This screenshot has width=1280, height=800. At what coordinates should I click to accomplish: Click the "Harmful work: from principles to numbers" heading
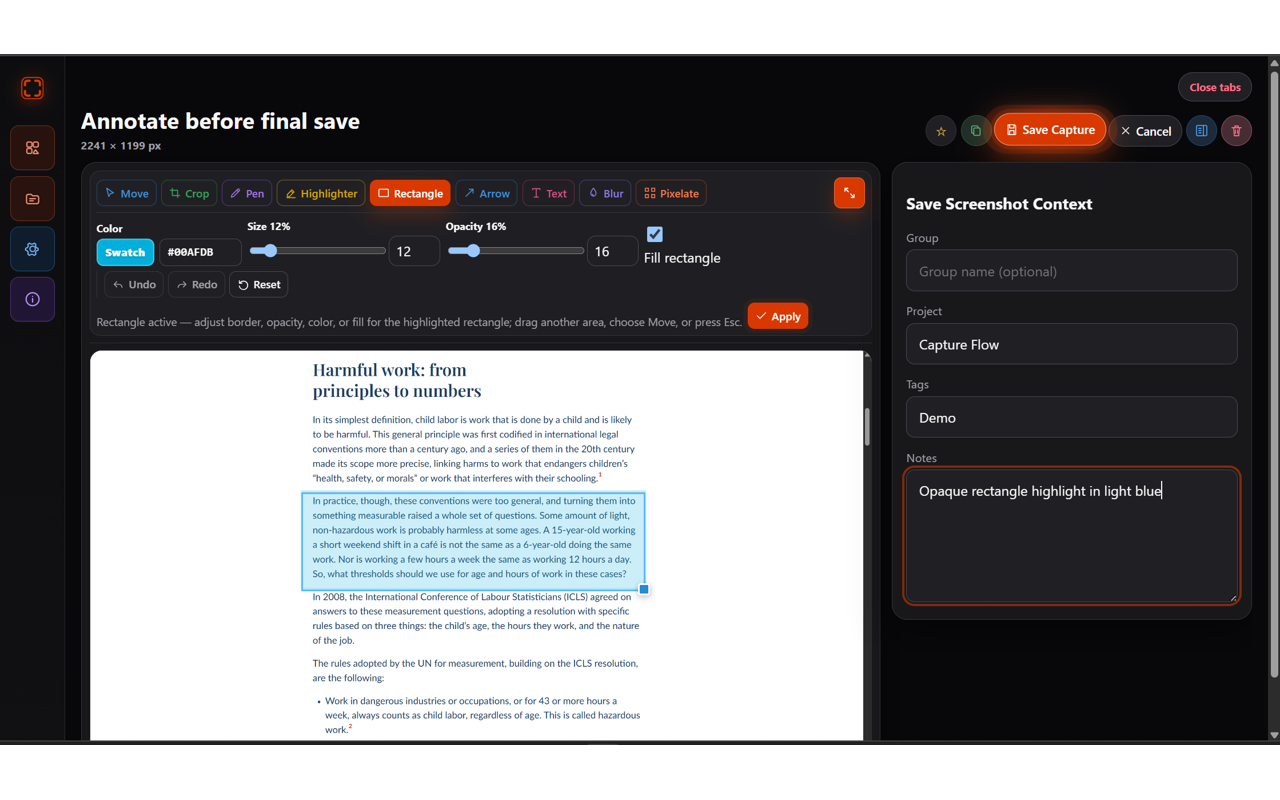point(397,380)
